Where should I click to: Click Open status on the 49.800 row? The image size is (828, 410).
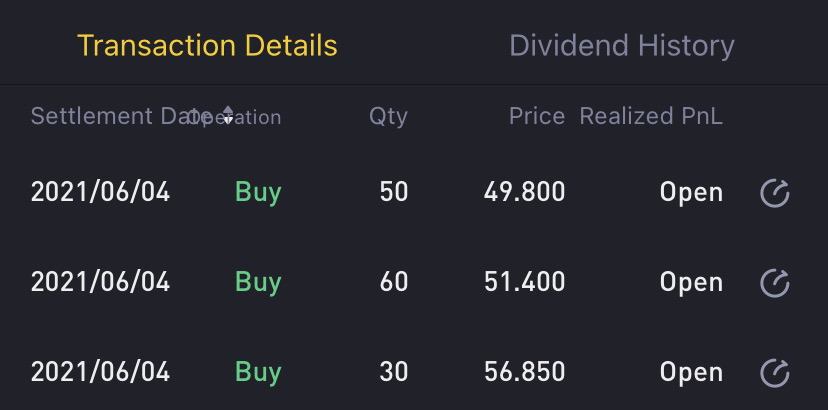691,192
